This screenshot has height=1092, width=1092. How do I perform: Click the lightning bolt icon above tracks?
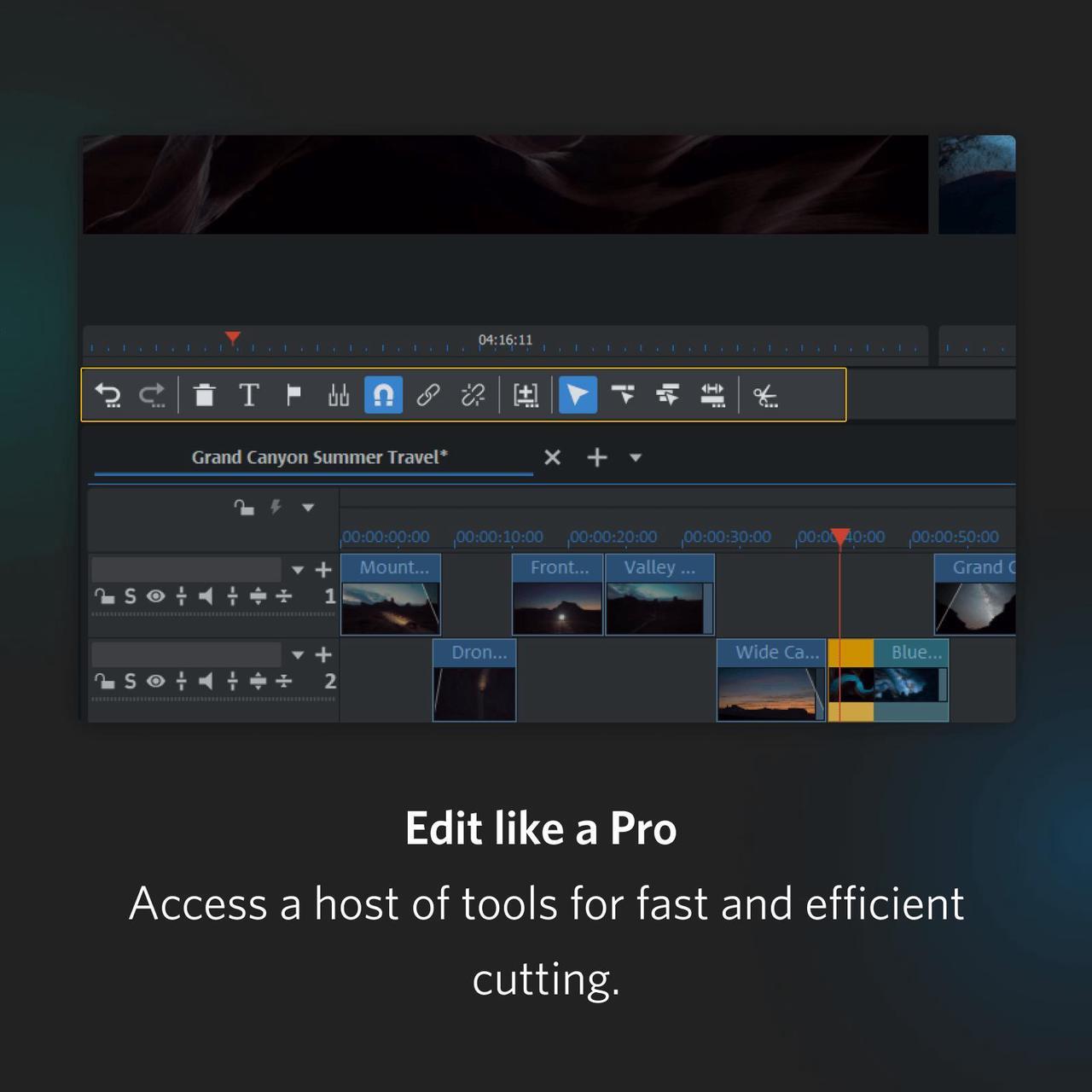pyautogui.click(x=276, y=508)
